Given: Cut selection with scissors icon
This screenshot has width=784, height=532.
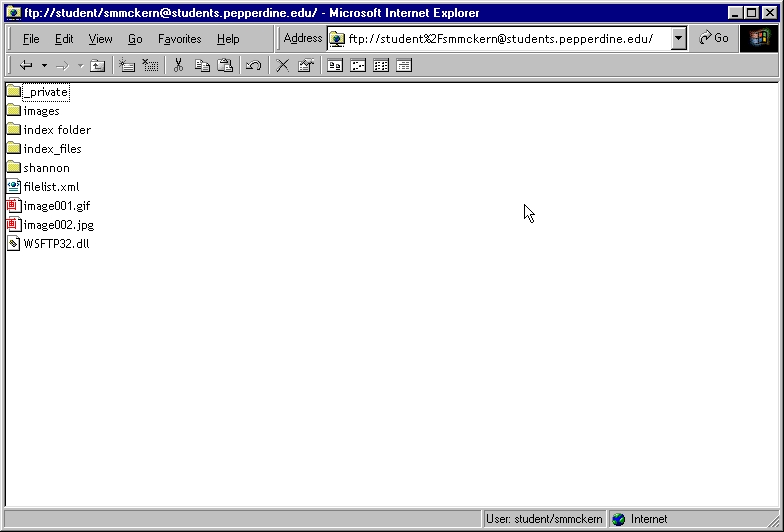Looking at the screenshot, I should point(178,66).
